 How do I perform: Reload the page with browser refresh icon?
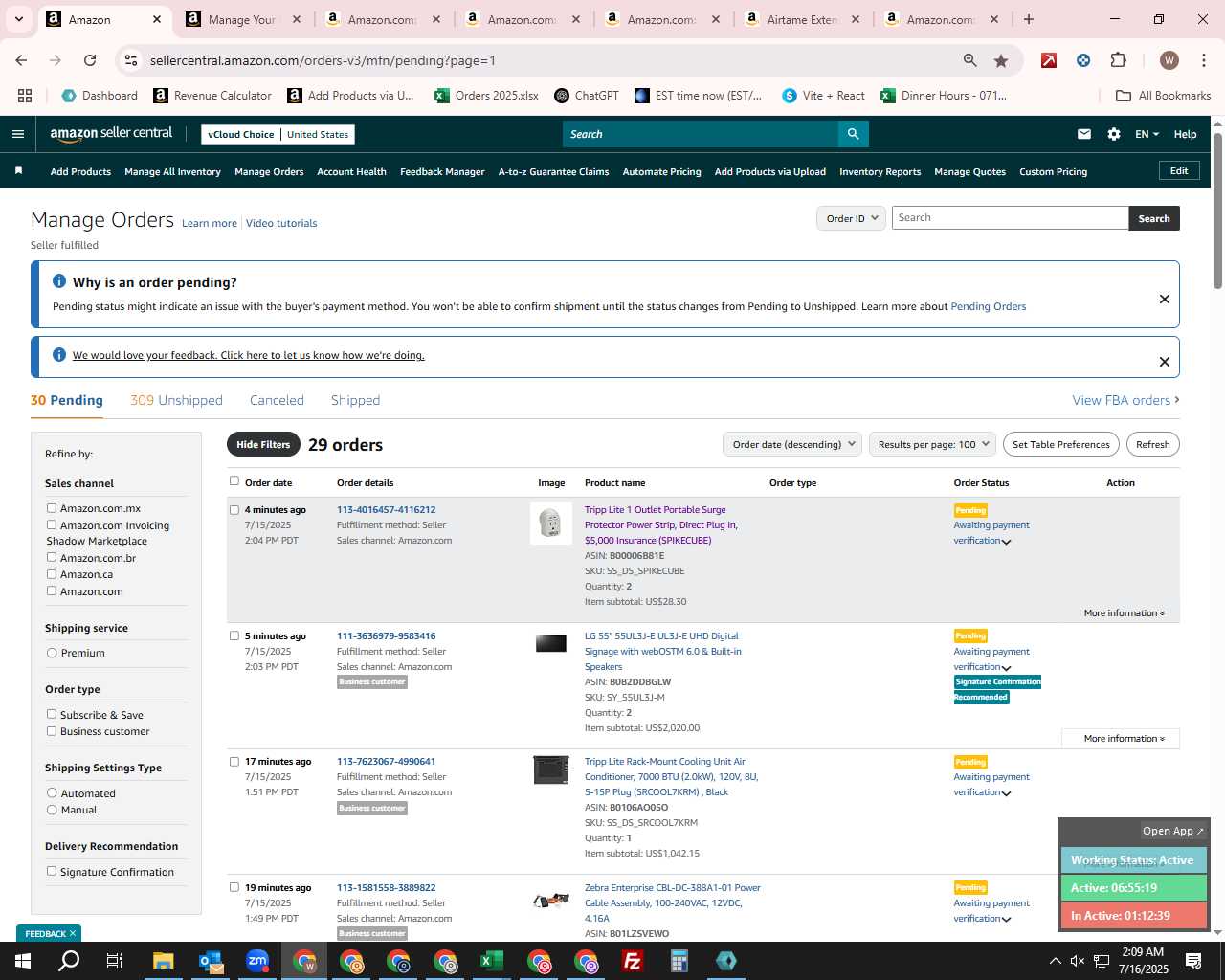point(90,60)
